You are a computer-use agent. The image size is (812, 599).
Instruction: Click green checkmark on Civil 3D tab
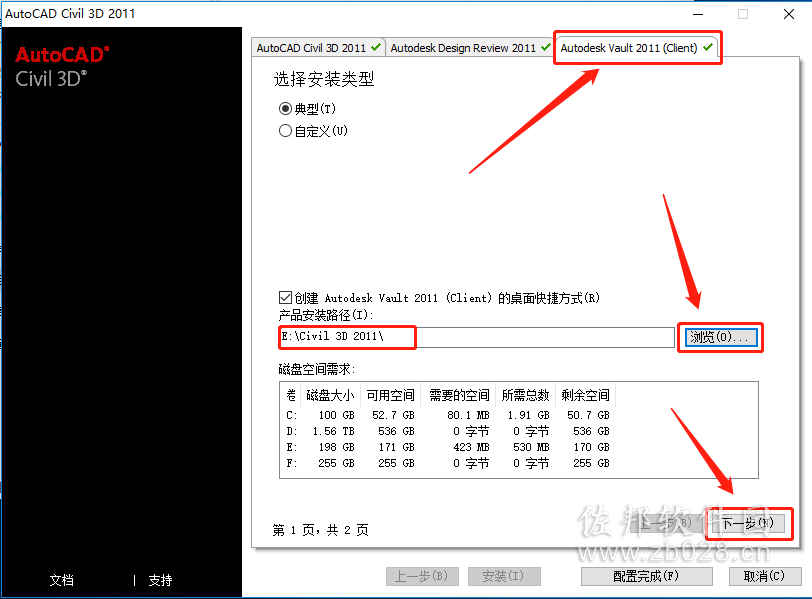point(376,48)
